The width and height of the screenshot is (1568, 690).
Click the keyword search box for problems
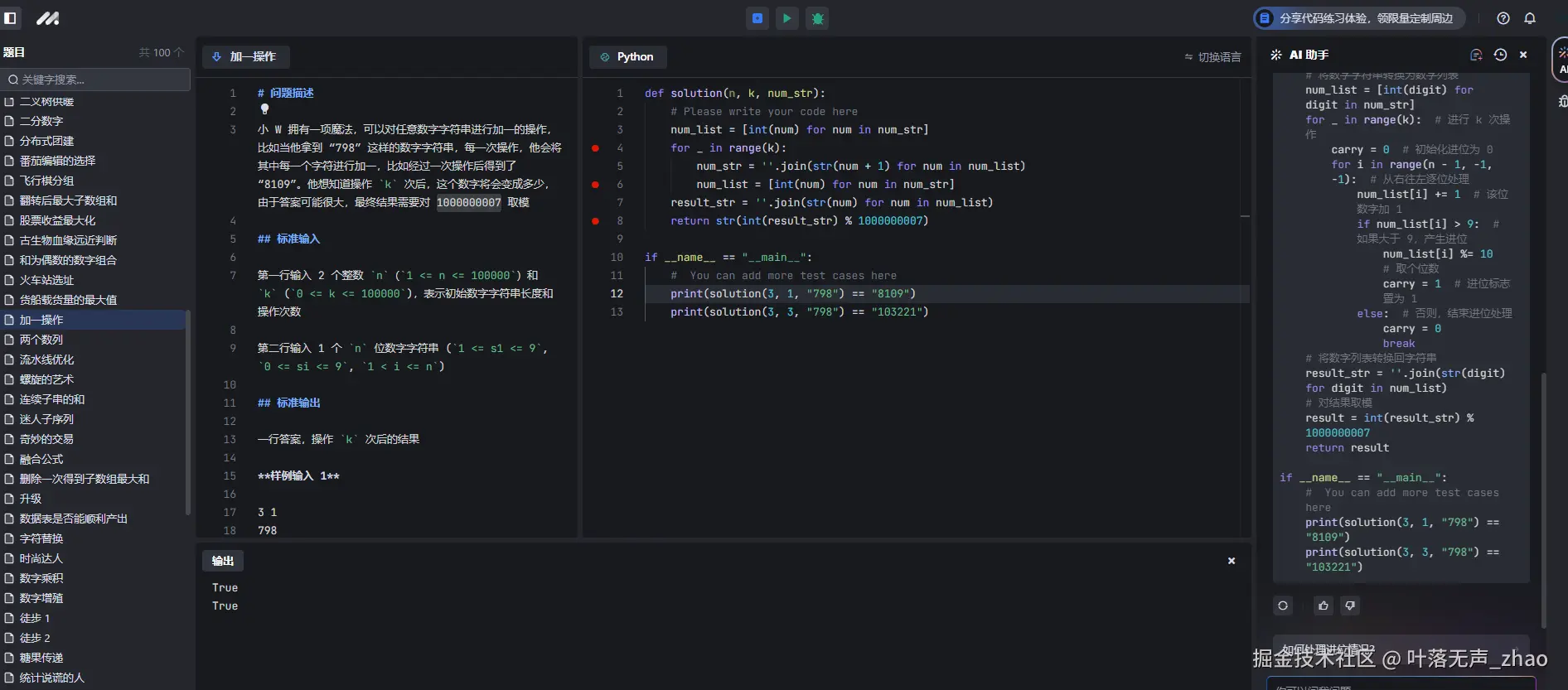point(95,80)
